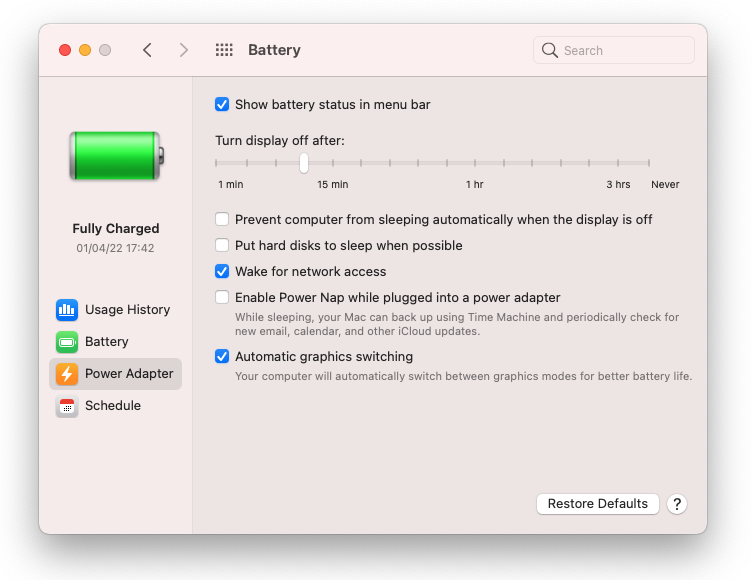Open help with the question mark button
This screenshot has height=580, width=752.
[x=677, y=504]
